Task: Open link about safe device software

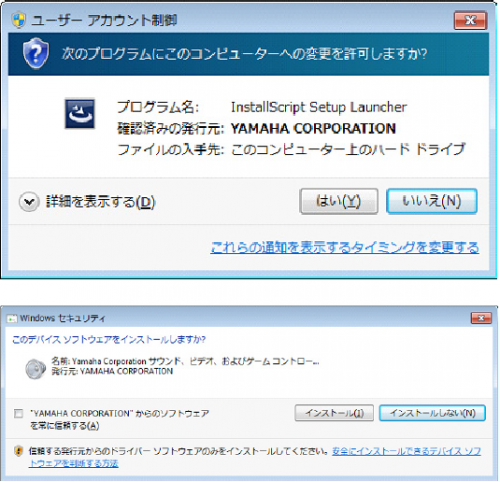Action: [x=255, y=457]
